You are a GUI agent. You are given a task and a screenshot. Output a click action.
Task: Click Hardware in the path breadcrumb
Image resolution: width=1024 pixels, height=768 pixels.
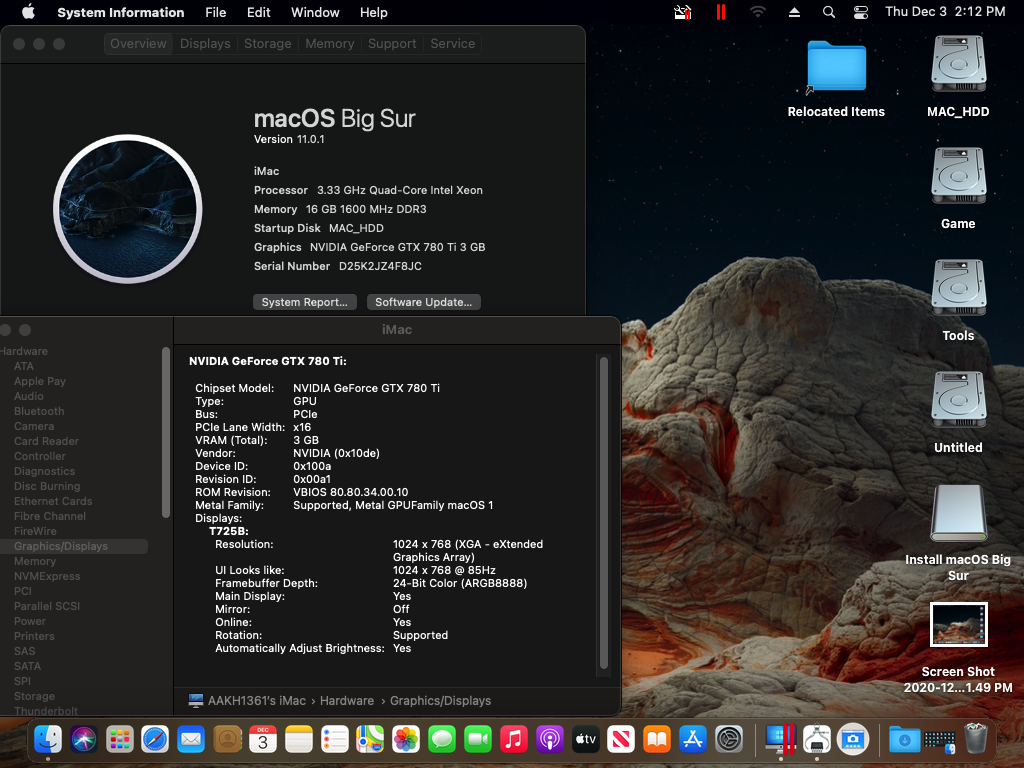coord(347,701)
